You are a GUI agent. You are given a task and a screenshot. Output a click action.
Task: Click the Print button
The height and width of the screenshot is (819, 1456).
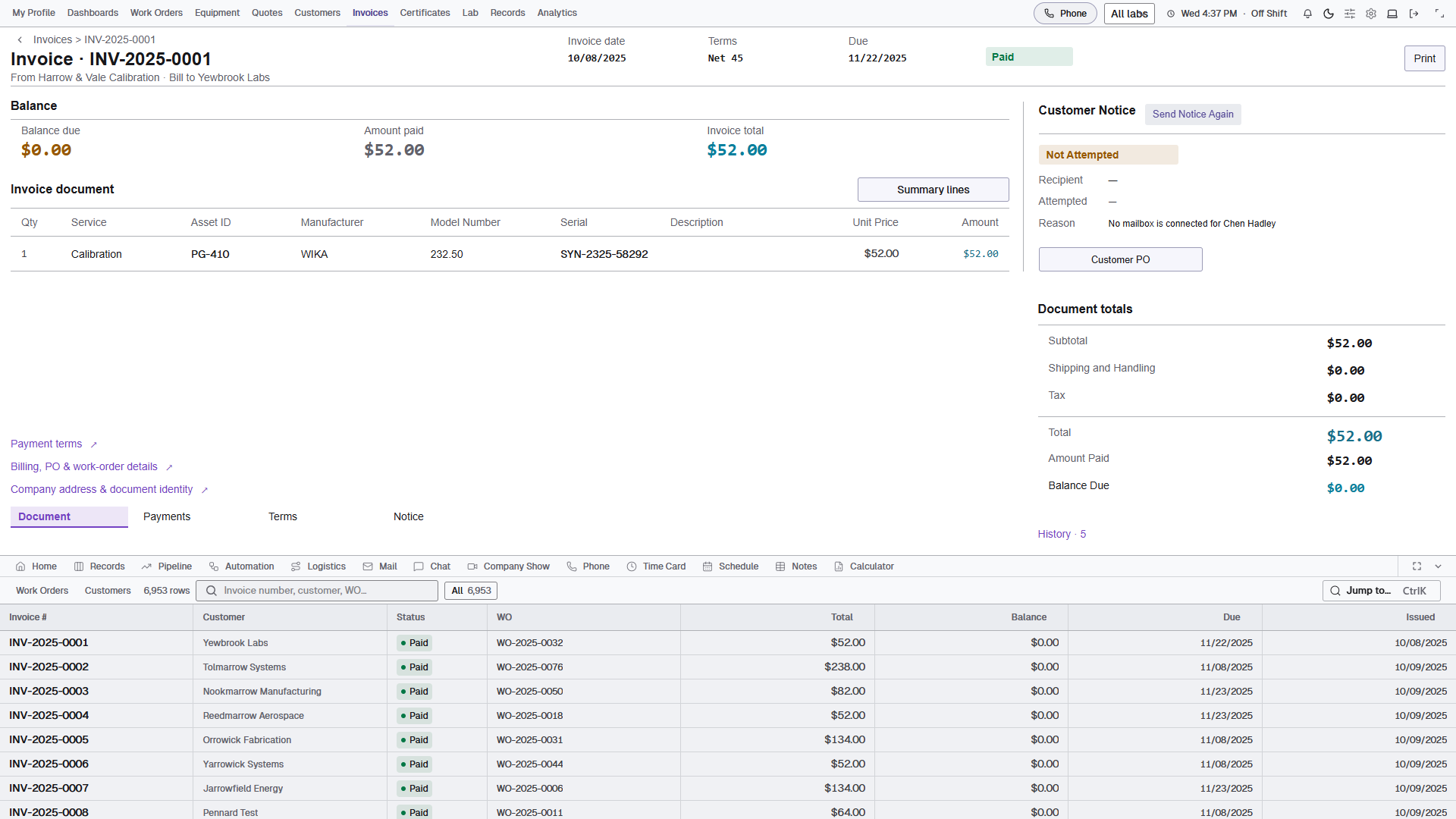click(x=1424, y=58)
